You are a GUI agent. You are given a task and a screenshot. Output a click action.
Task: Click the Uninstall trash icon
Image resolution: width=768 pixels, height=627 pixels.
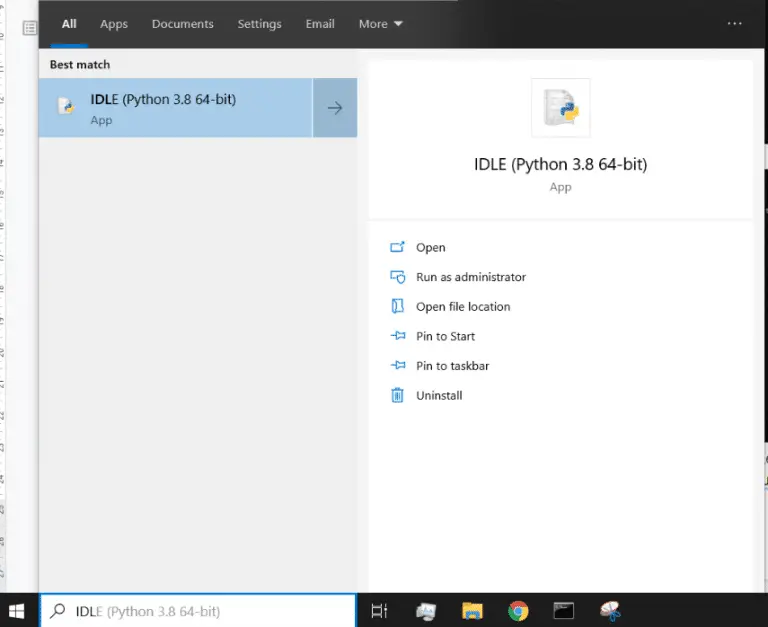(x=397, y=395)
